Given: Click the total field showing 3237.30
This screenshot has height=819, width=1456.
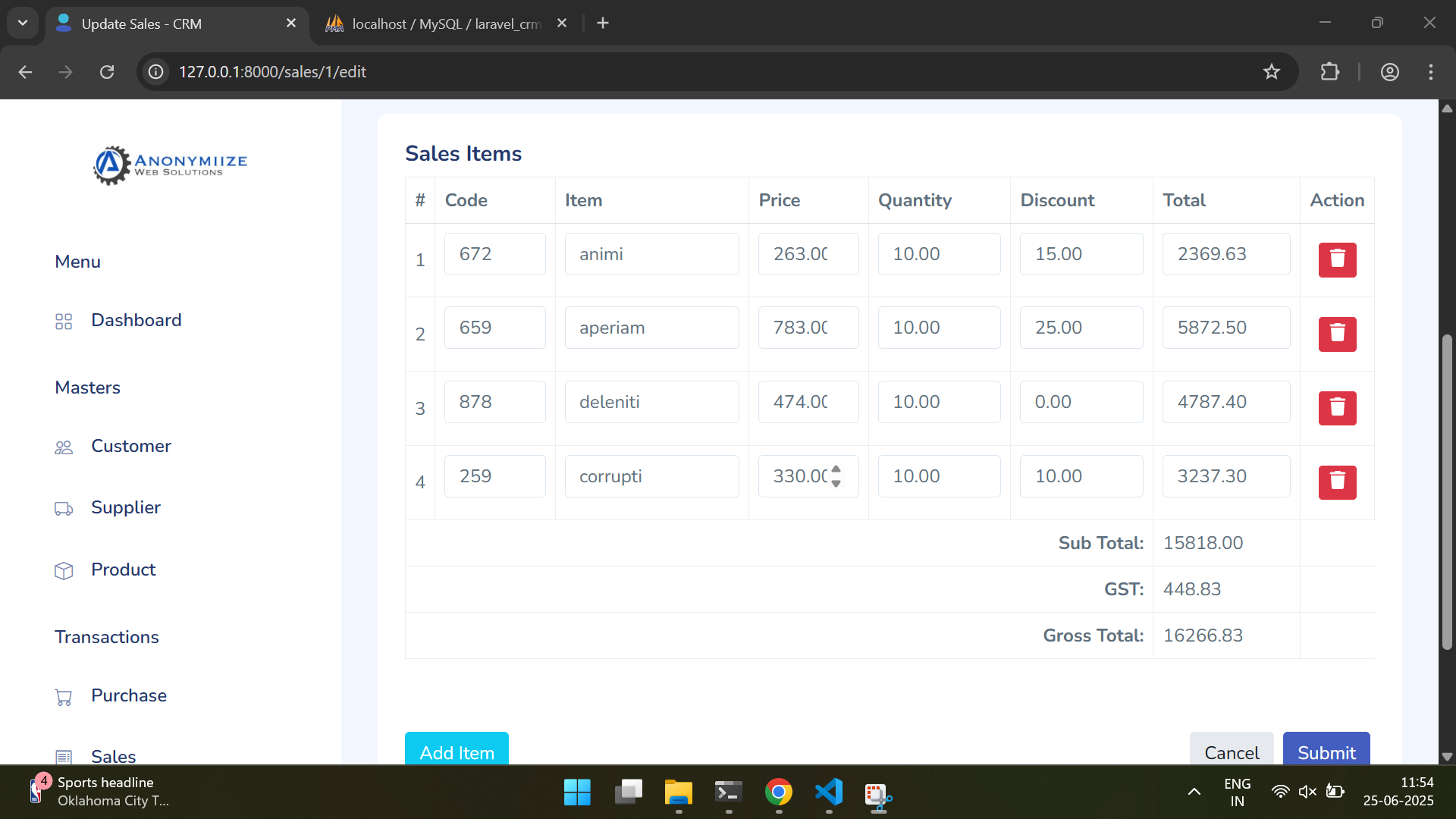Looking at the screenshot, I should pyautogui.click(x=1226, y=476).
